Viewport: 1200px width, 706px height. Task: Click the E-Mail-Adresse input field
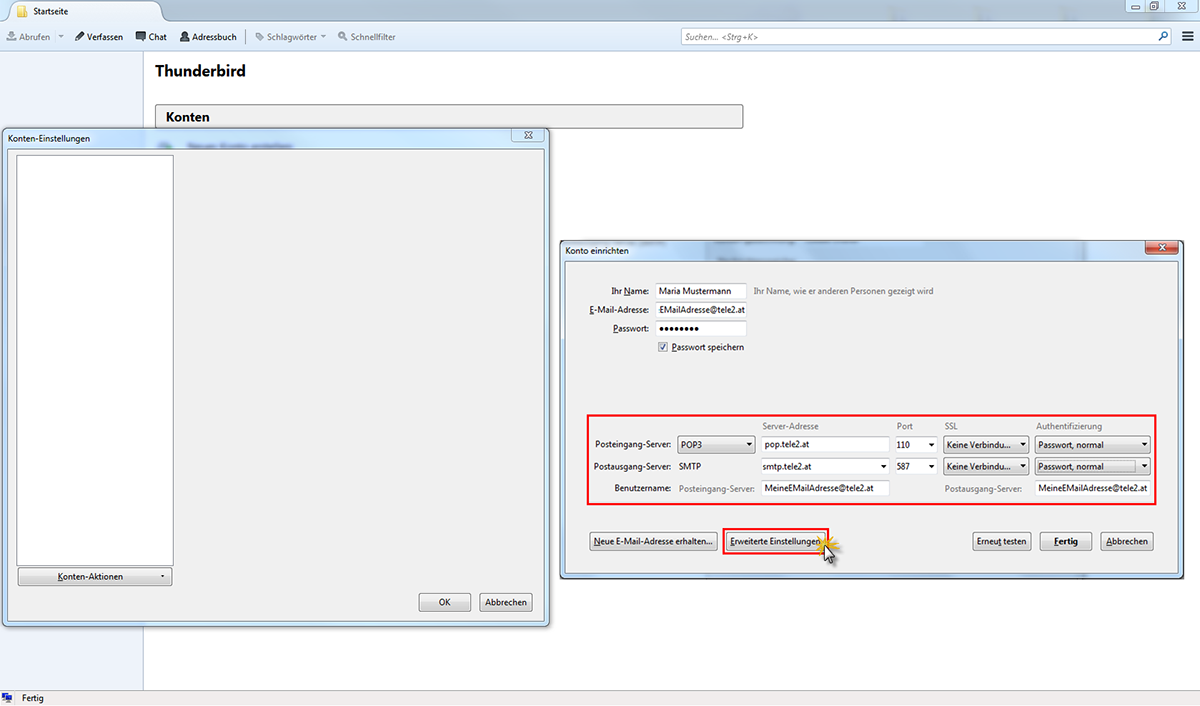tap(701, 310)
